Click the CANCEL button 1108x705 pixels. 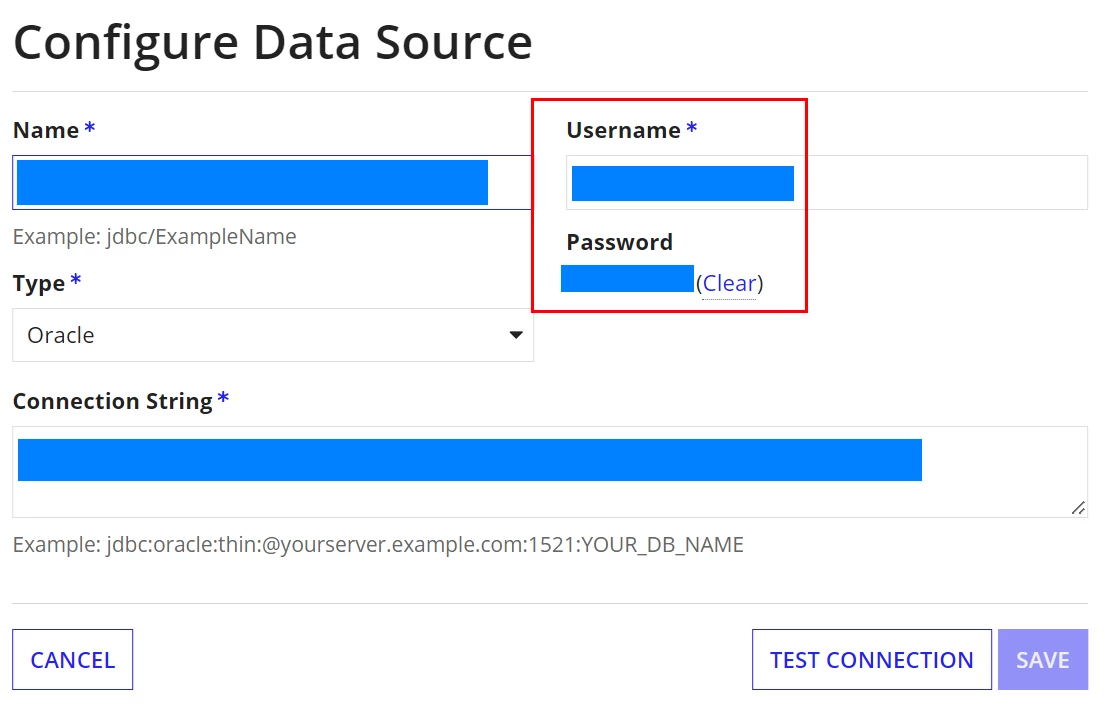(73, 660)
